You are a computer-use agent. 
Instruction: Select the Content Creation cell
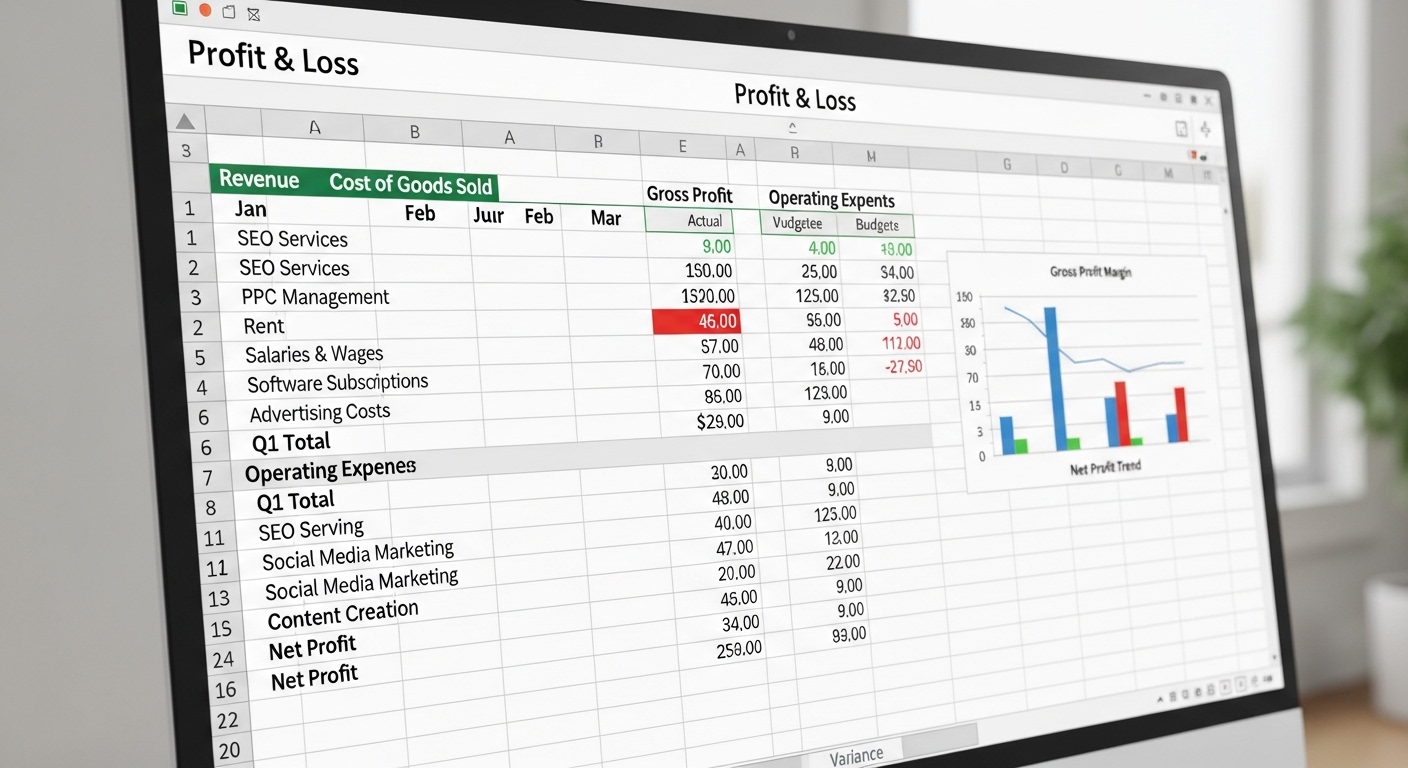pyautogui.click(x=343, y=614)
